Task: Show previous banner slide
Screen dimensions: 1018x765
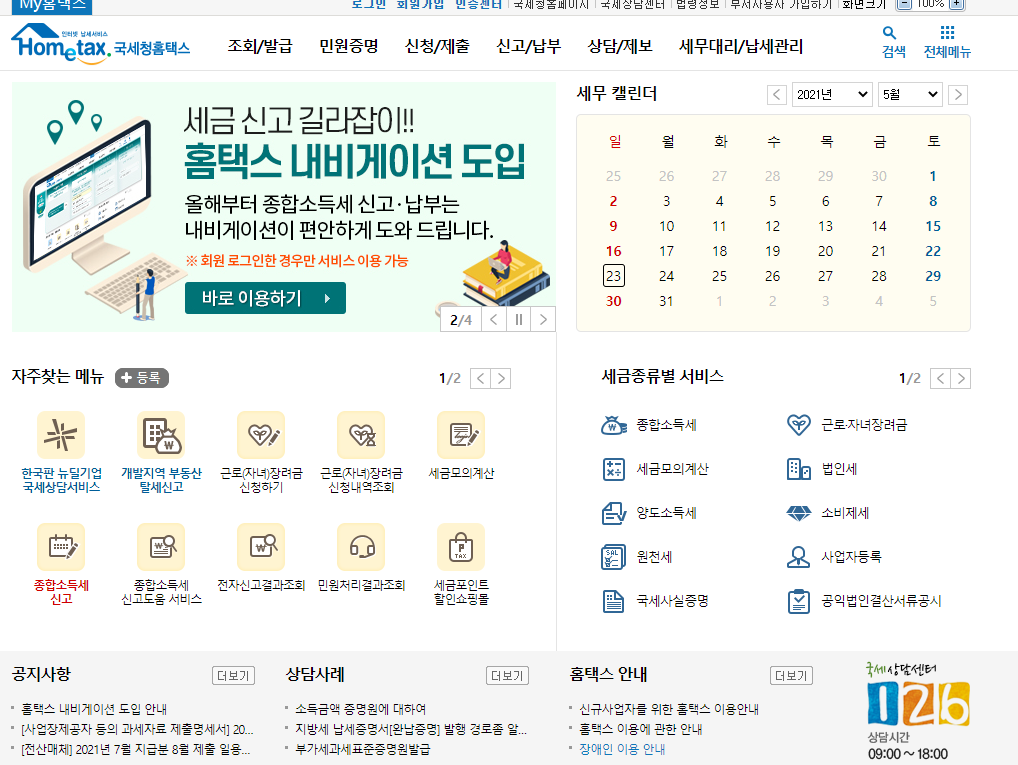Action: coord(493,320)
